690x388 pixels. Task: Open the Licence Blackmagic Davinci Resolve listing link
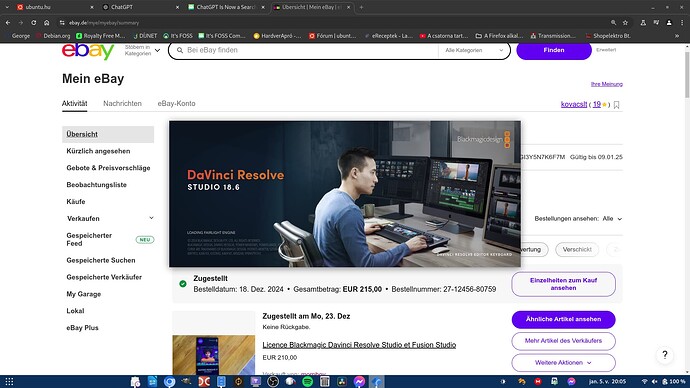[359, 345]
